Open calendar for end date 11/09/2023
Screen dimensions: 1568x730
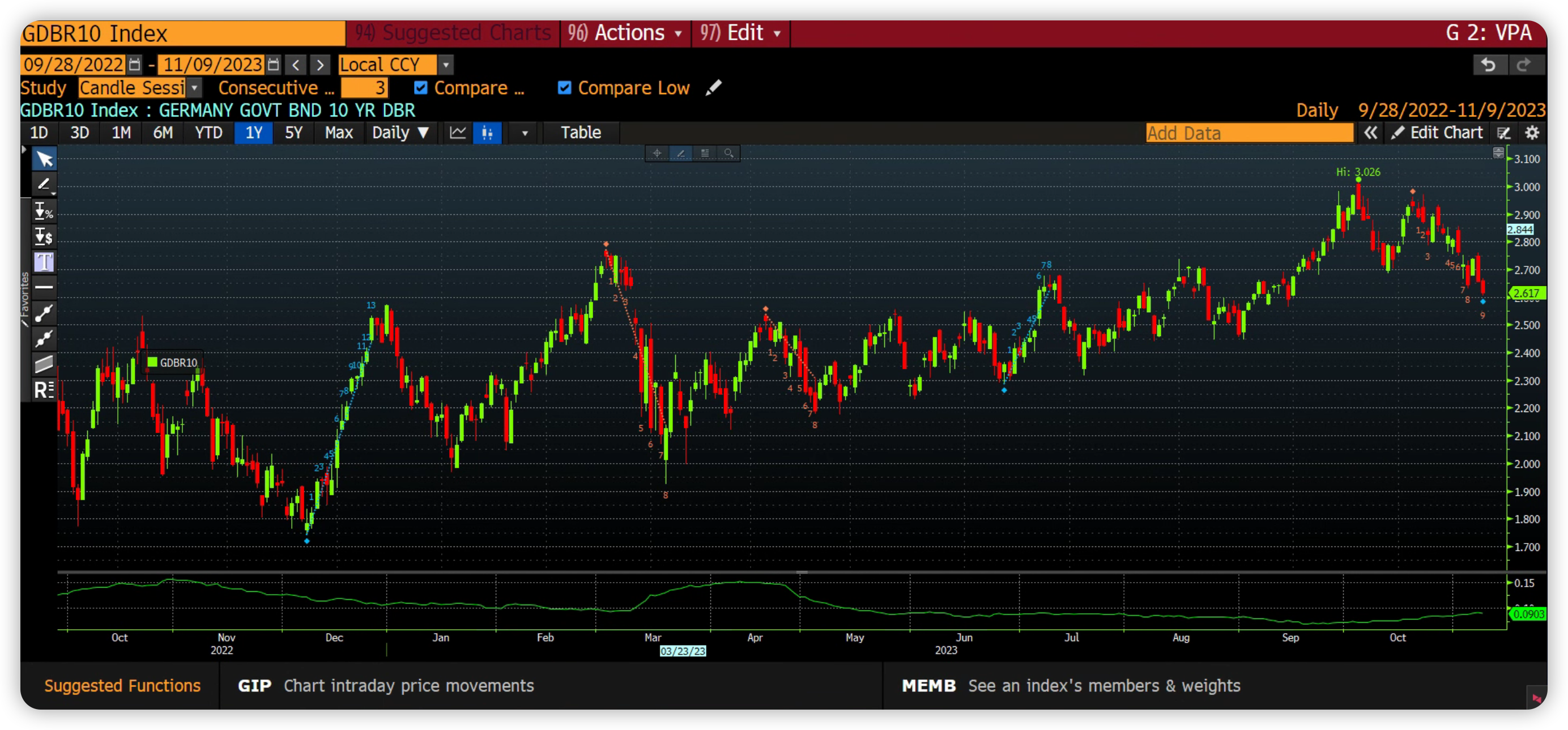tap(273, 64)
